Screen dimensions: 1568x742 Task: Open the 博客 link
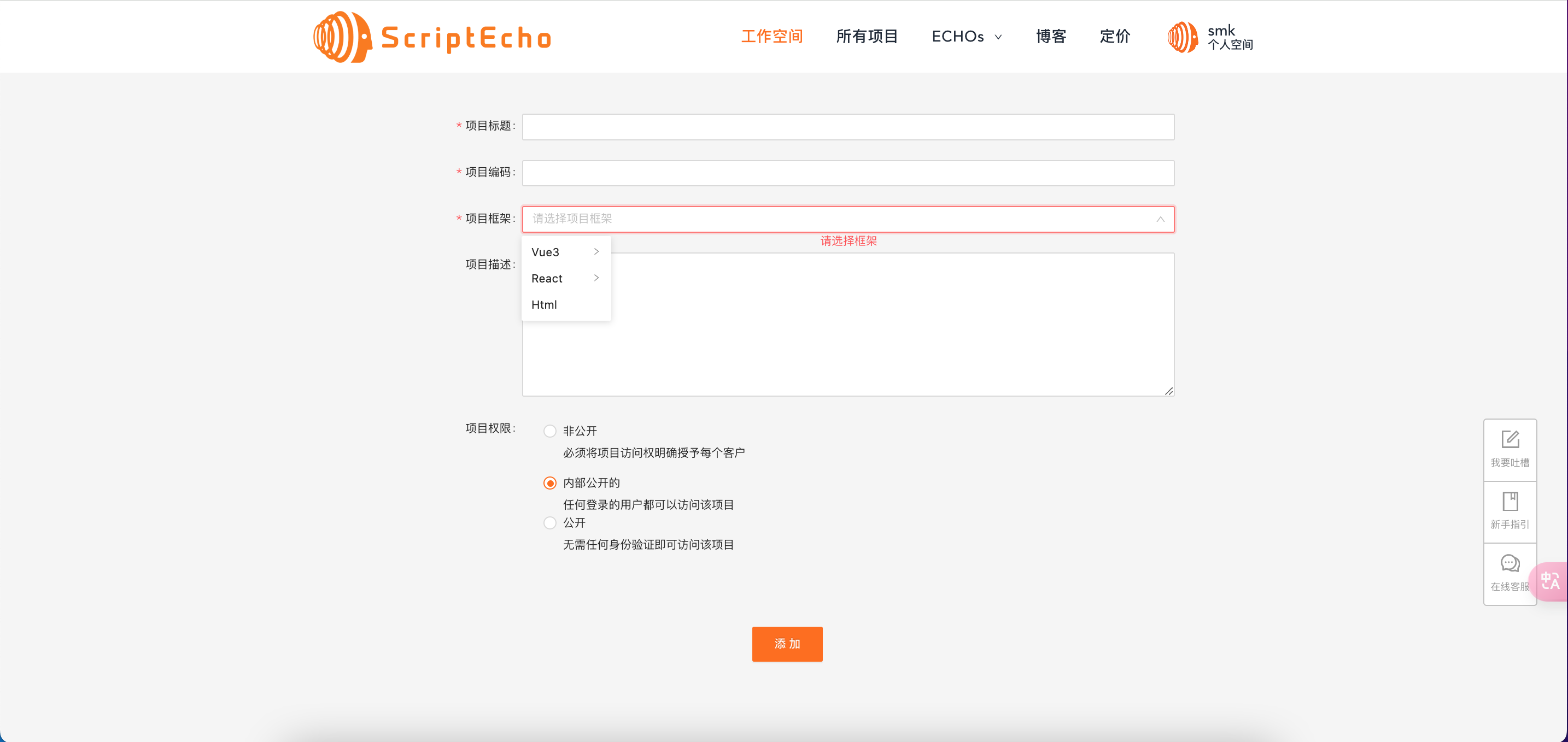point(1051,37)
